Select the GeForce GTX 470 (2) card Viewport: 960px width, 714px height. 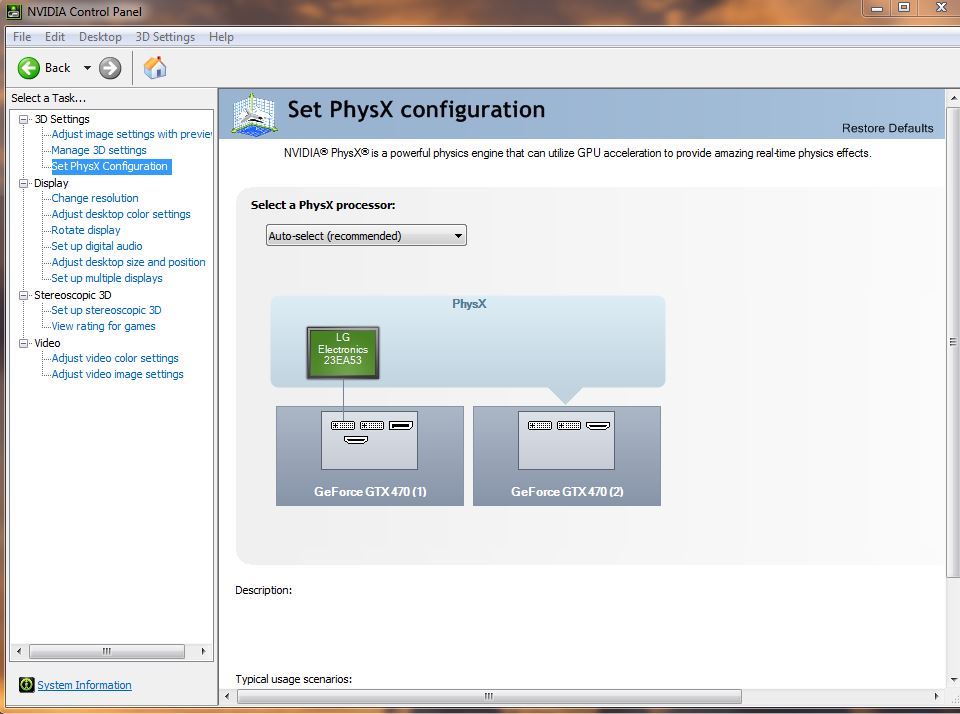pyautogui.click(x=567, y=456)
